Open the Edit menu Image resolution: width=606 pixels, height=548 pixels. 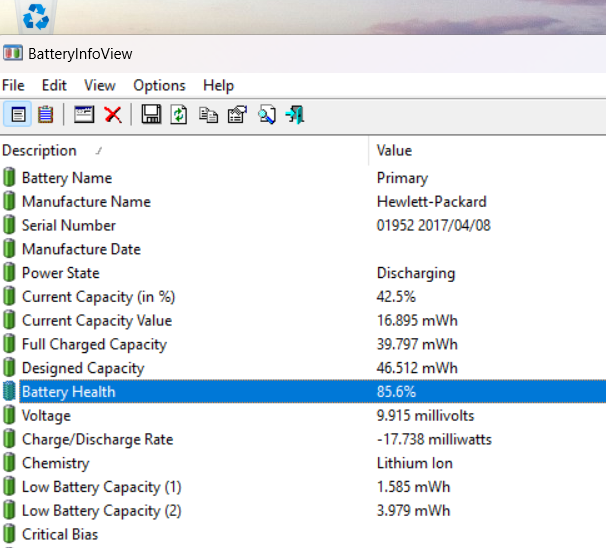pos(54,85)
